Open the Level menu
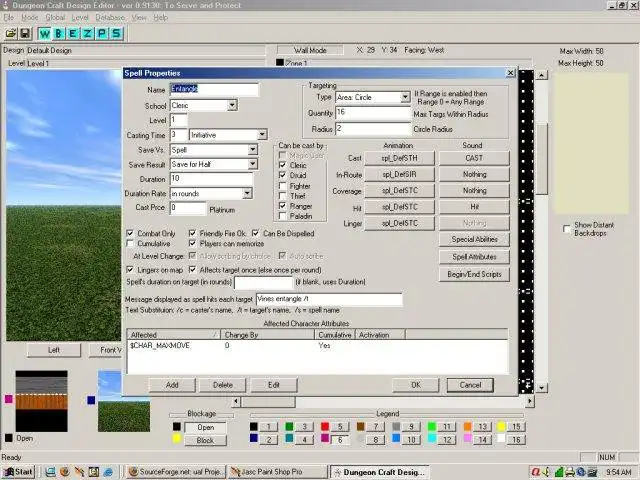 (x=80, y=18)
